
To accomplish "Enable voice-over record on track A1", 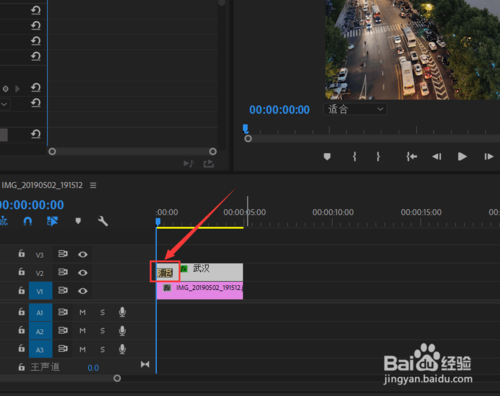I will [x=122, y=312].
